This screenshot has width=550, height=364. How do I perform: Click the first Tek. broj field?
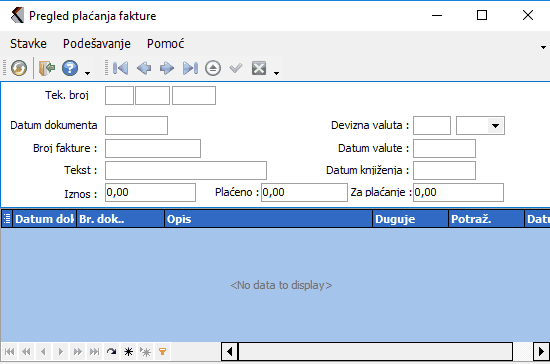click(x=119, y=95)
